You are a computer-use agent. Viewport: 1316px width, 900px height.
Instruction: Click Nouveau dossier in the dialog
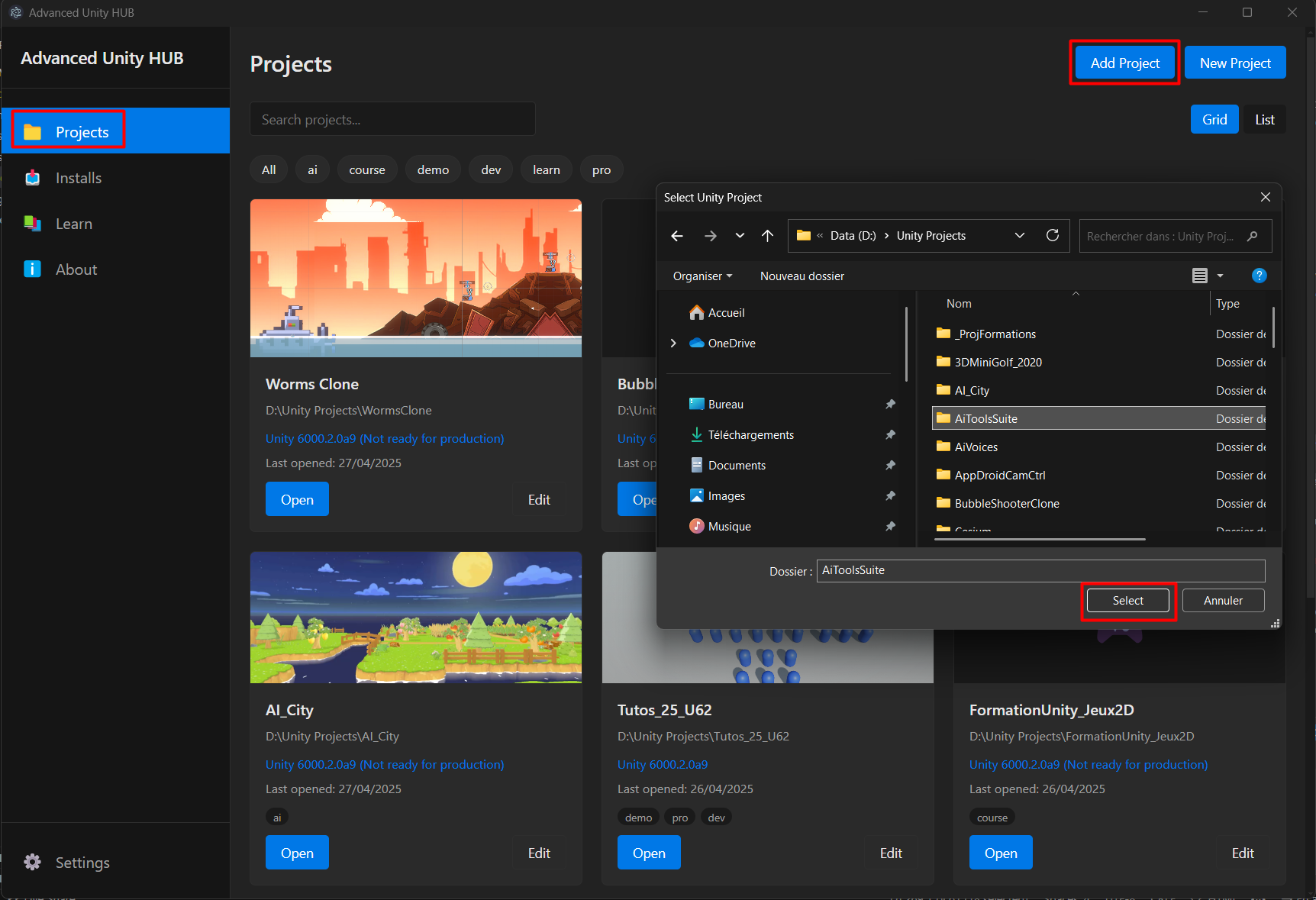(802, 276)
